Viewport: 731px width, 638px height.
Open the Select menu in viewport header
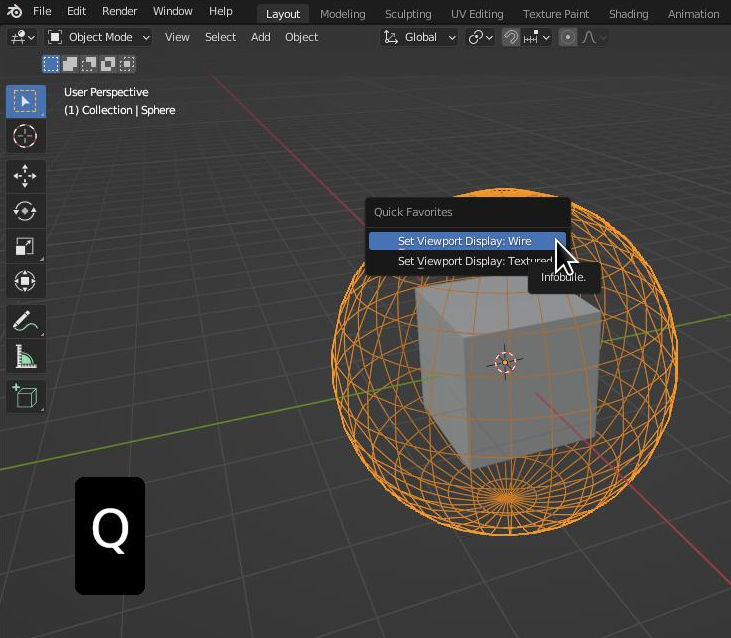click(x=221, y=37)
